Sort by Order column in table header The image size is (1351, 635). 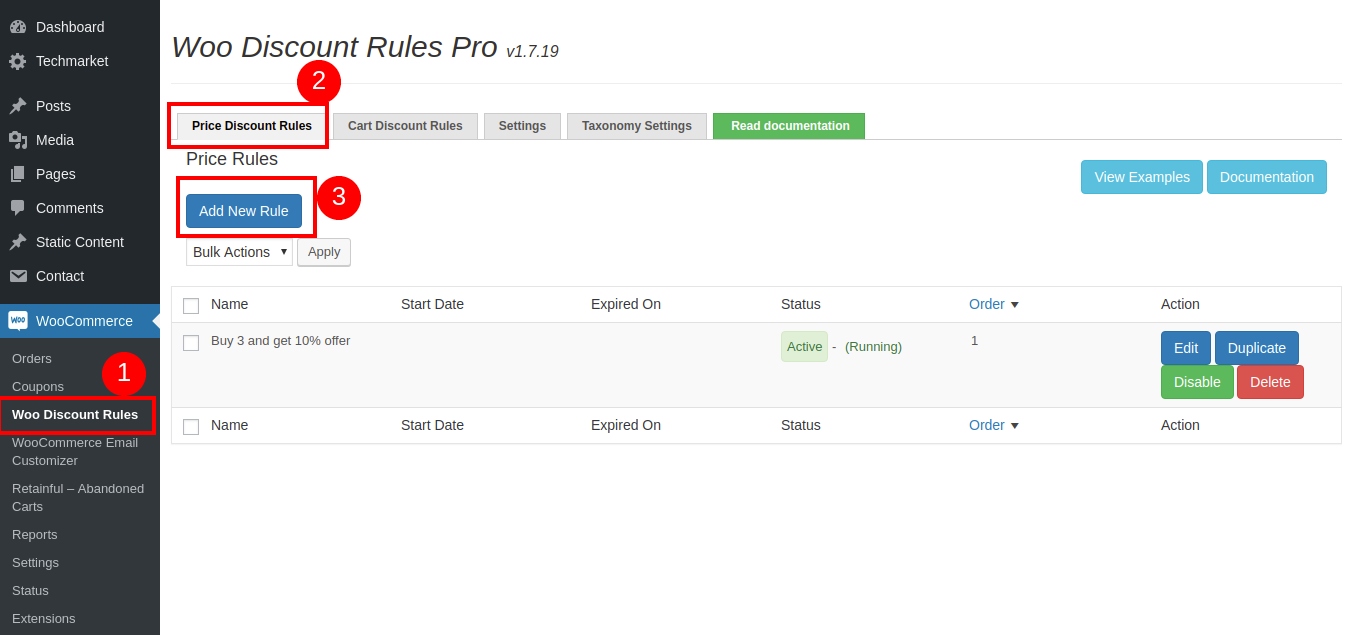click(993, 304)
